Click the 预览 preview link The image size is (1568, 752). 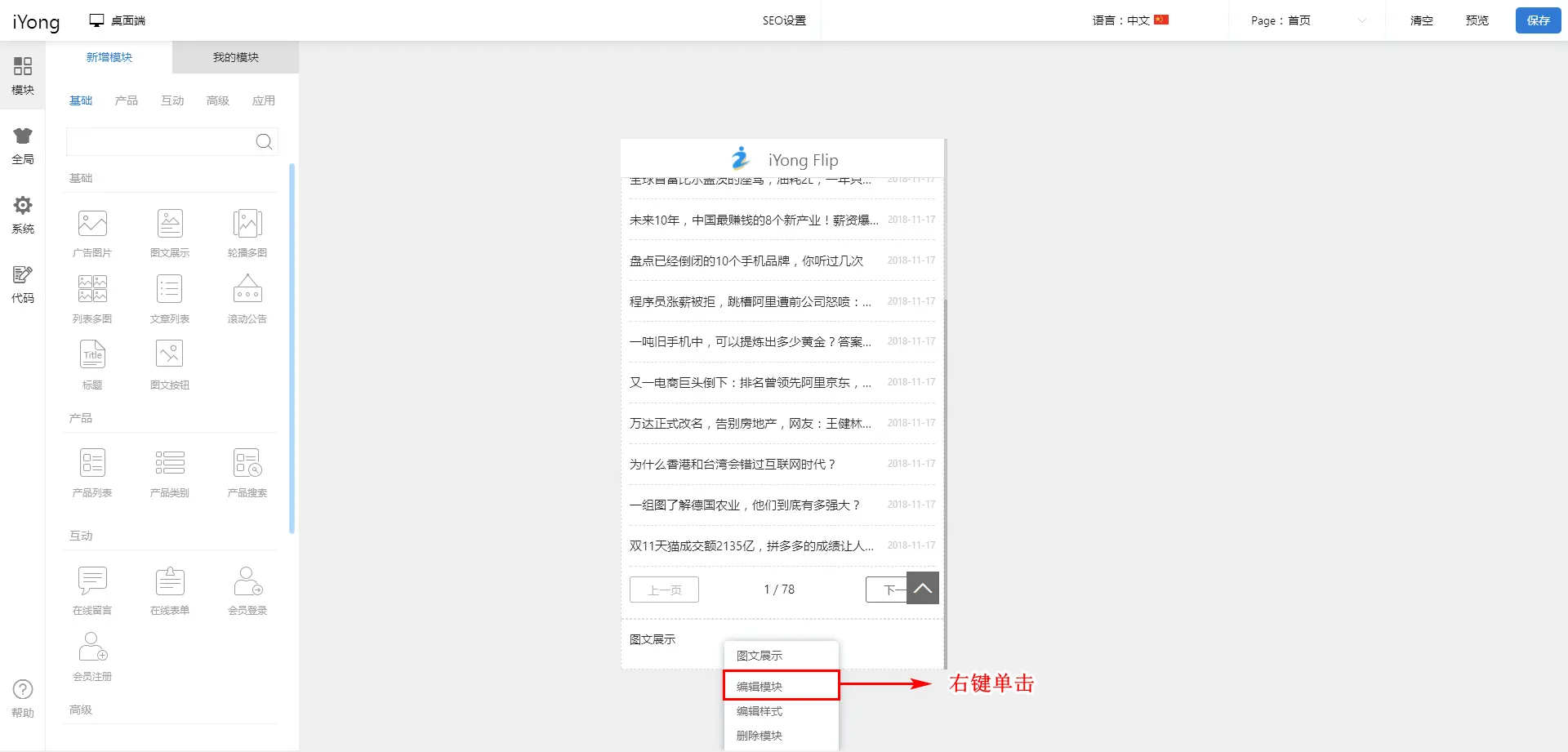click(1477, 20)
